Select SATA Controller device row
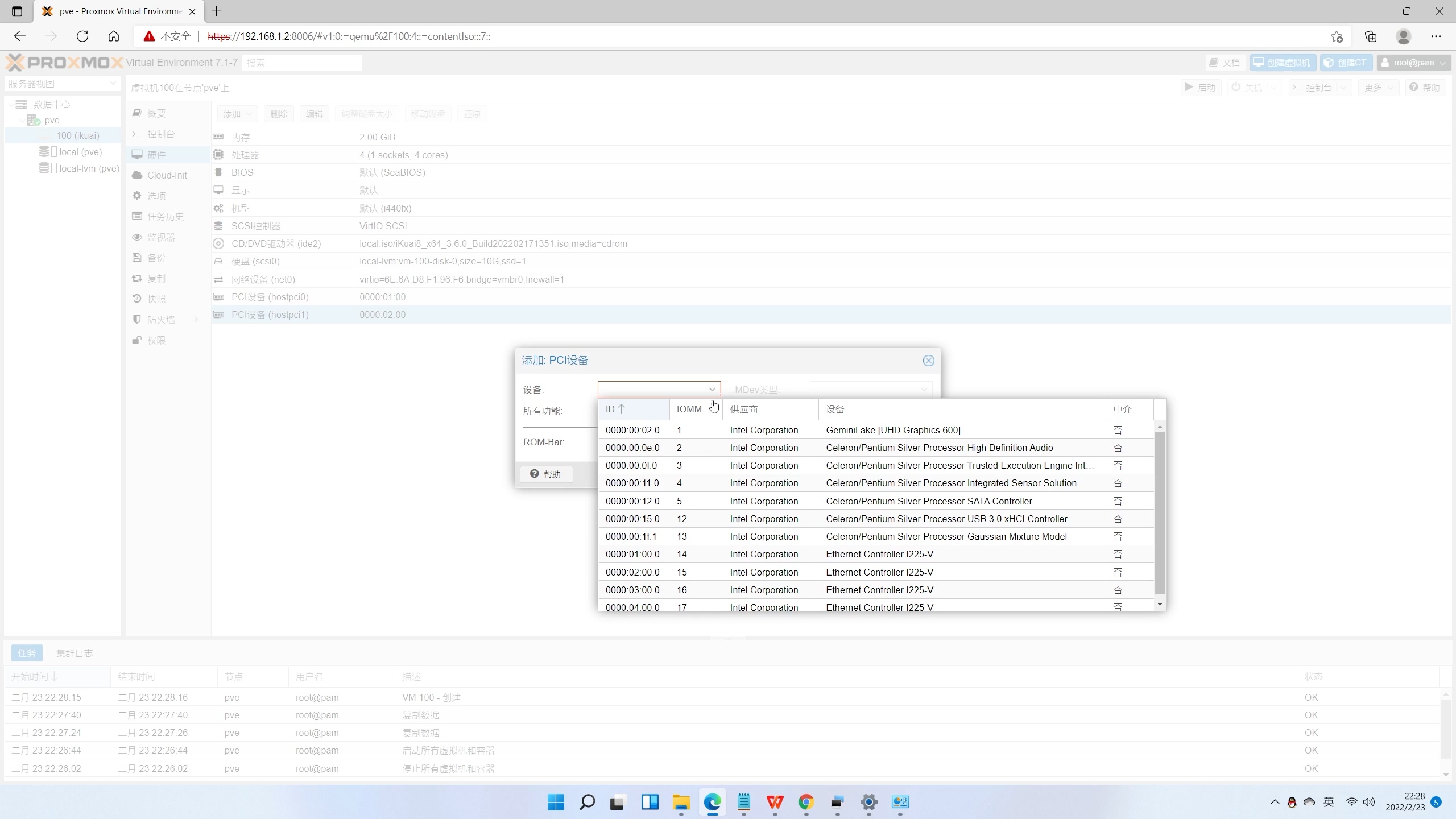 (928, 501)
